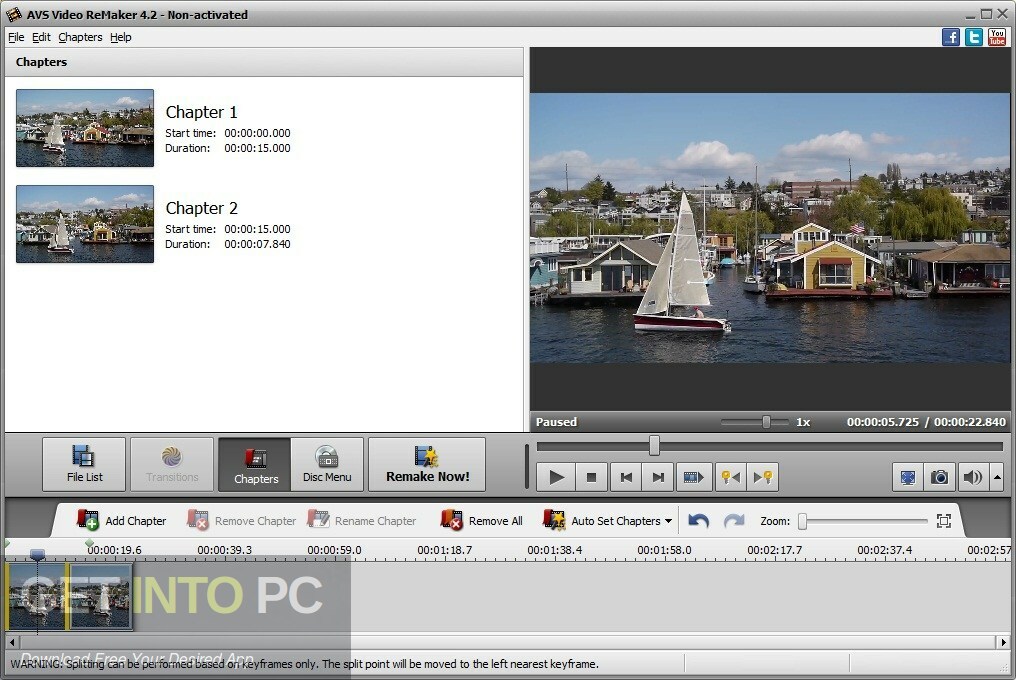1016x680 pixels.
Task: Expand the volume level arrow
Action: (x=997, y=478)
